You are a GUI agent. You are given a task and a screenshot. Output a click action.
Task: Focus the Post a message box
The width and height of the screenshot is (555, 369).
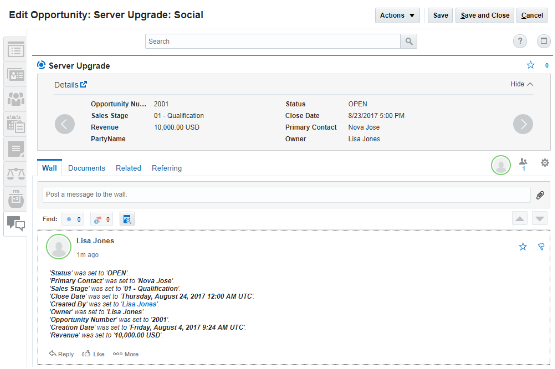coord(286,195)
